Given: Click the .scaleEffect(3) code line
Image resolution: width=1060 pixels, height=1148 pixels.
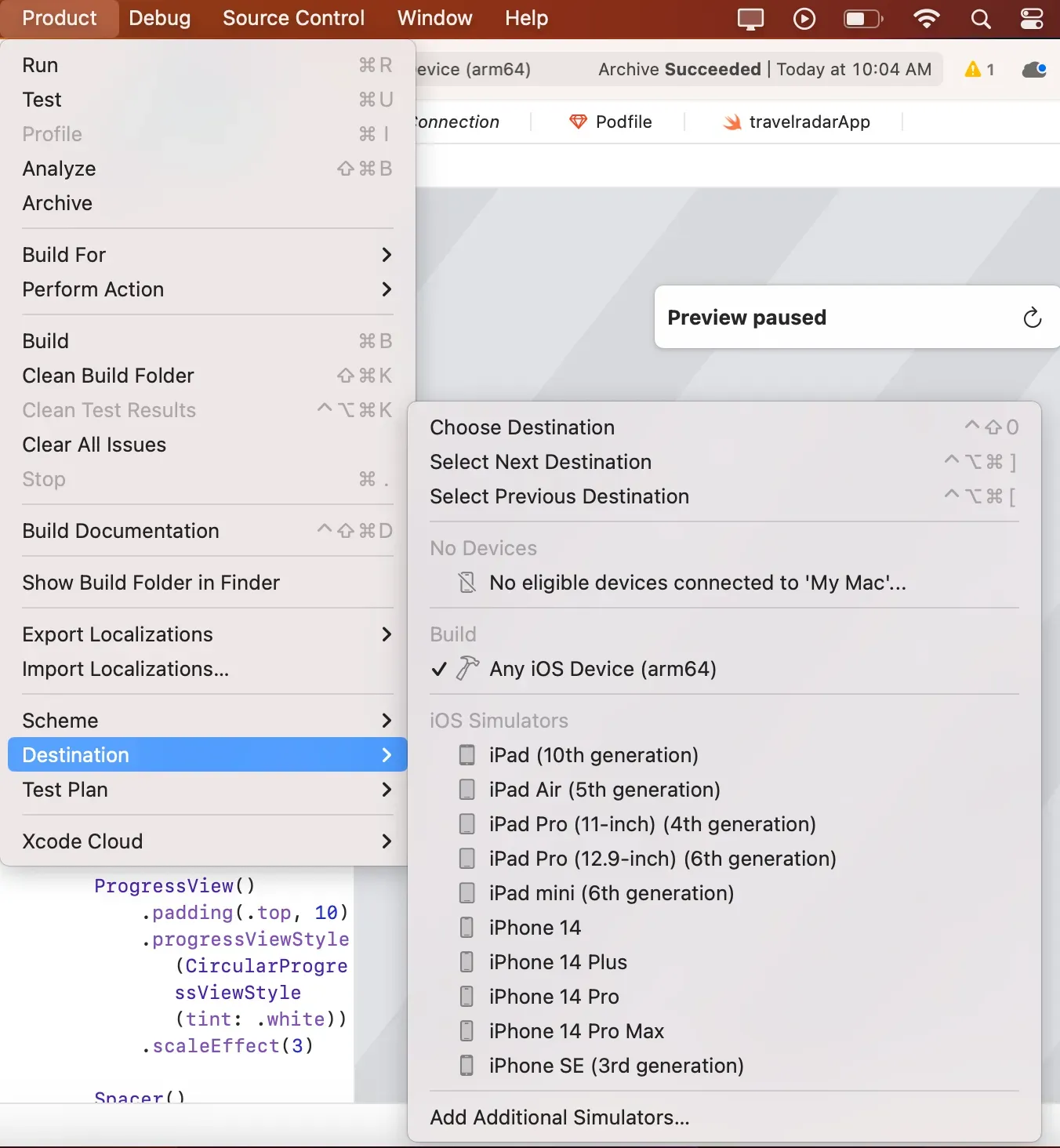Looking at the screenshot, I should (227, 1045).
